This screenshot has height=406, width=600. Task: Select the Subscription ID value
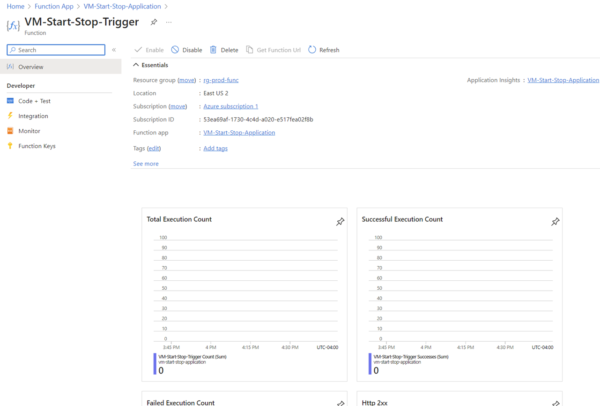click(258, 119)
